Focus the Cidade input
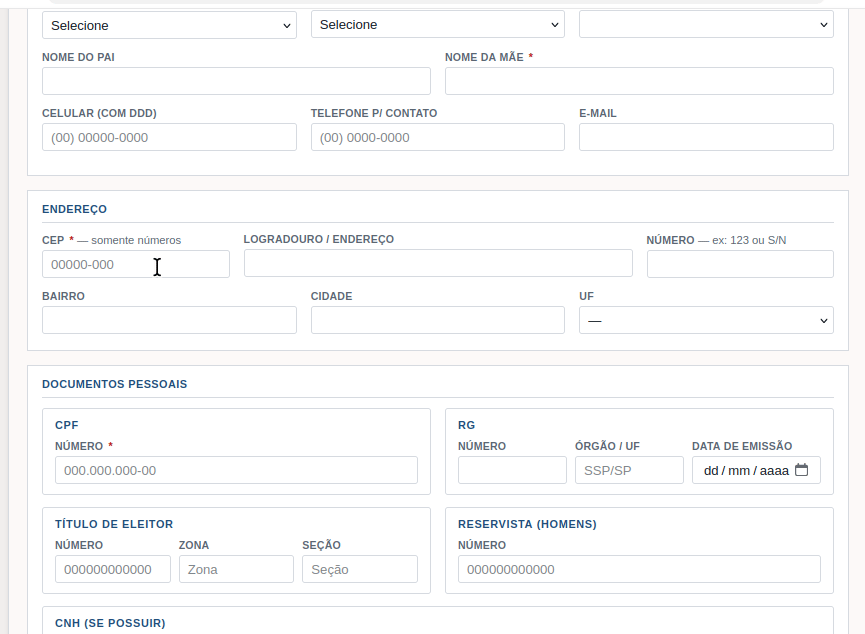The height and width of the screenshot is (634, 865). 437,321
